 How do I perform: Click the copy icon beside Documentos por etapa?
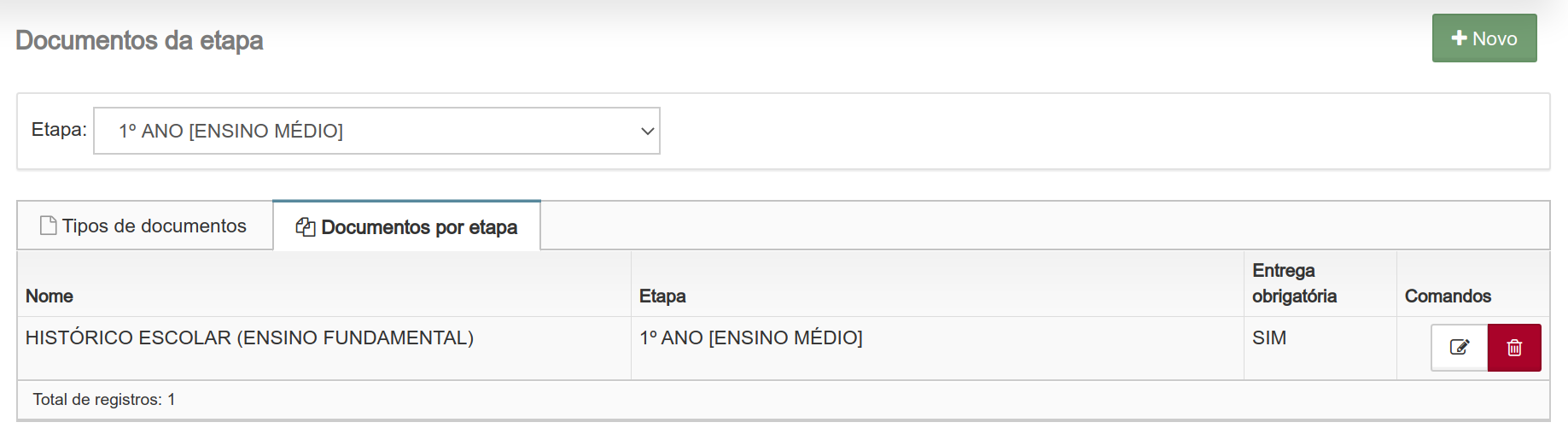(x=305, y=226)
